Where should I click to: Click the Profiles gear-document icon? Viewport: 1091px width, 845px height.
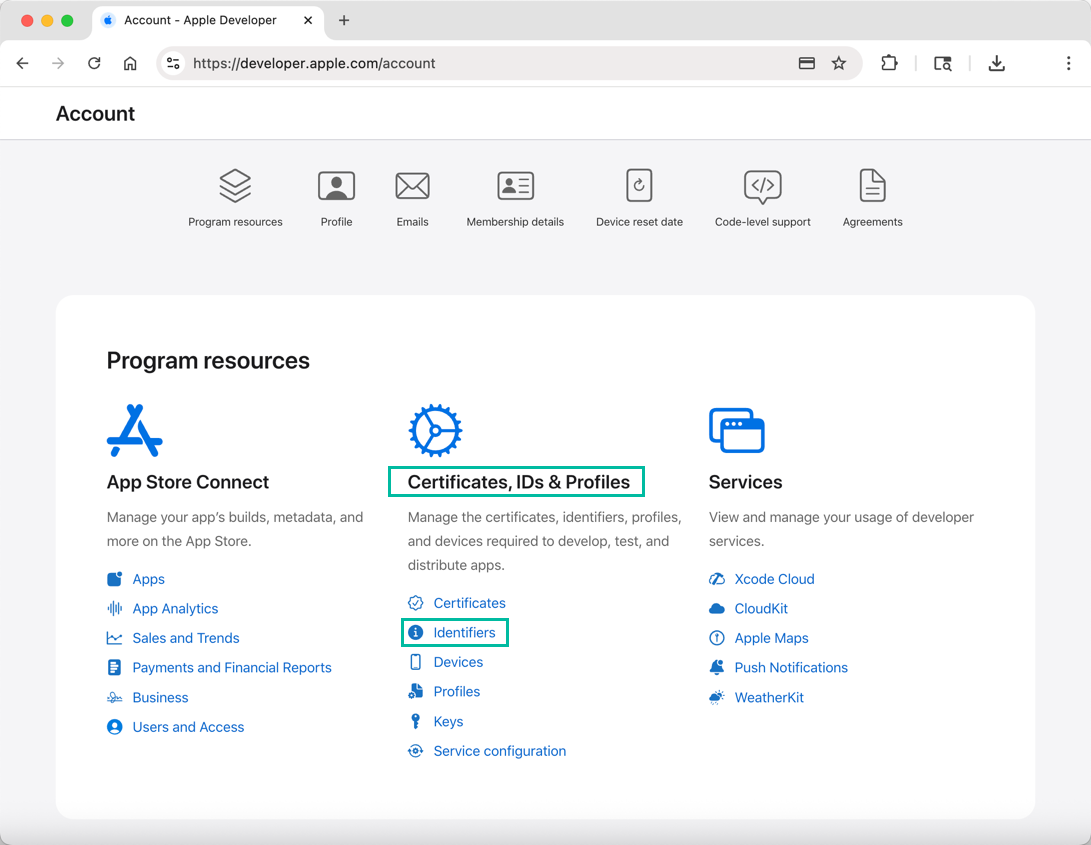[x=416, y=691]
